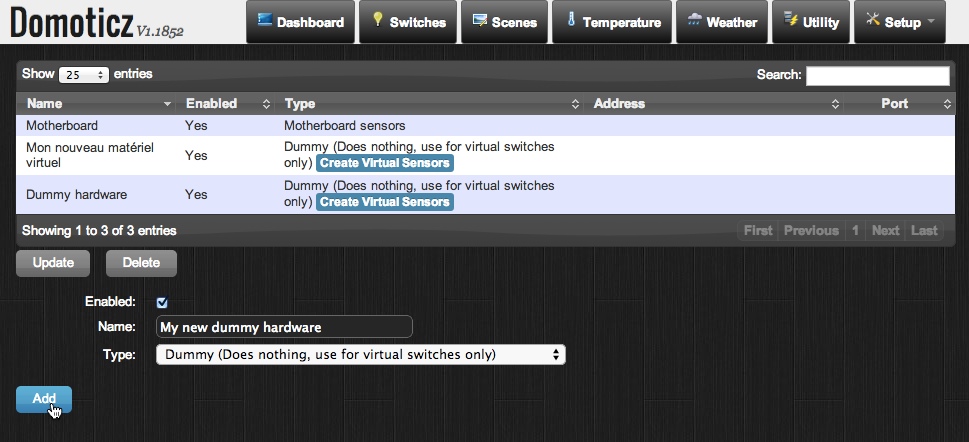The height and width of the screenshot is (442, 969).
Task: Click the Switches light bulb icon
Action: tap(378, 20)
